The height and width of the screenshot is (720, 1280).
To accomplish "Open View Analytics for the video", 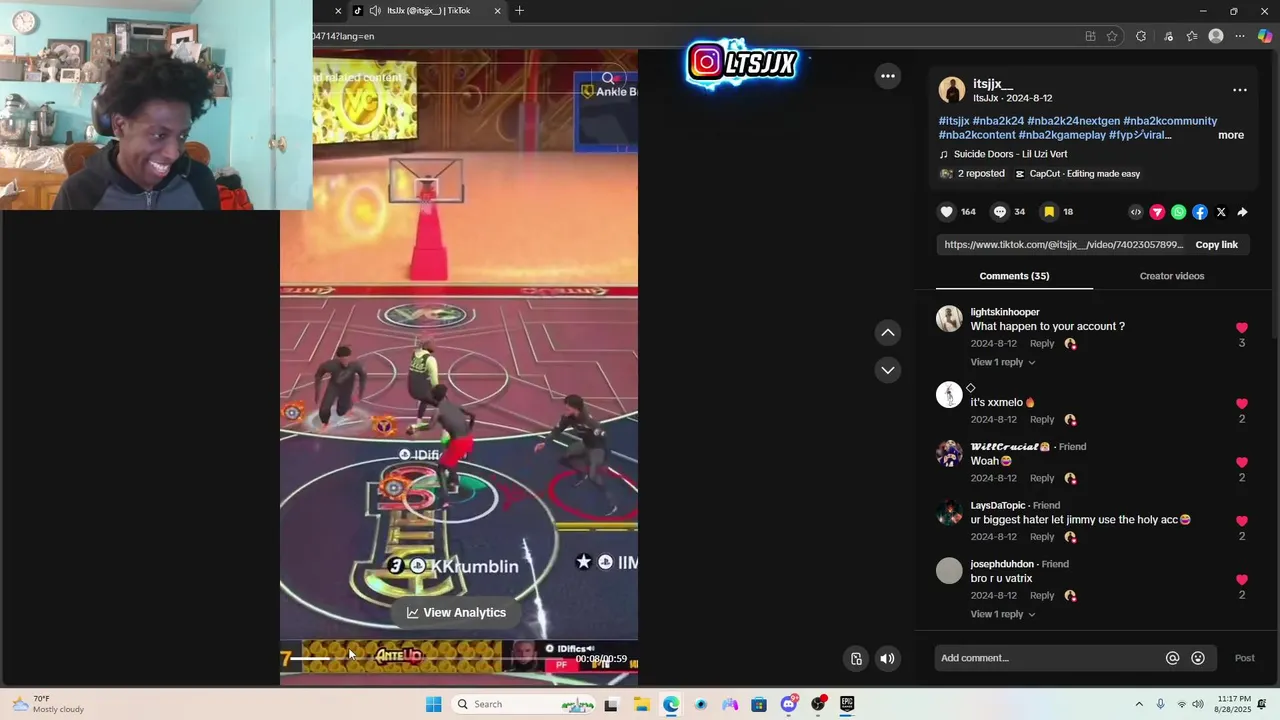I will tap(456, 613).
